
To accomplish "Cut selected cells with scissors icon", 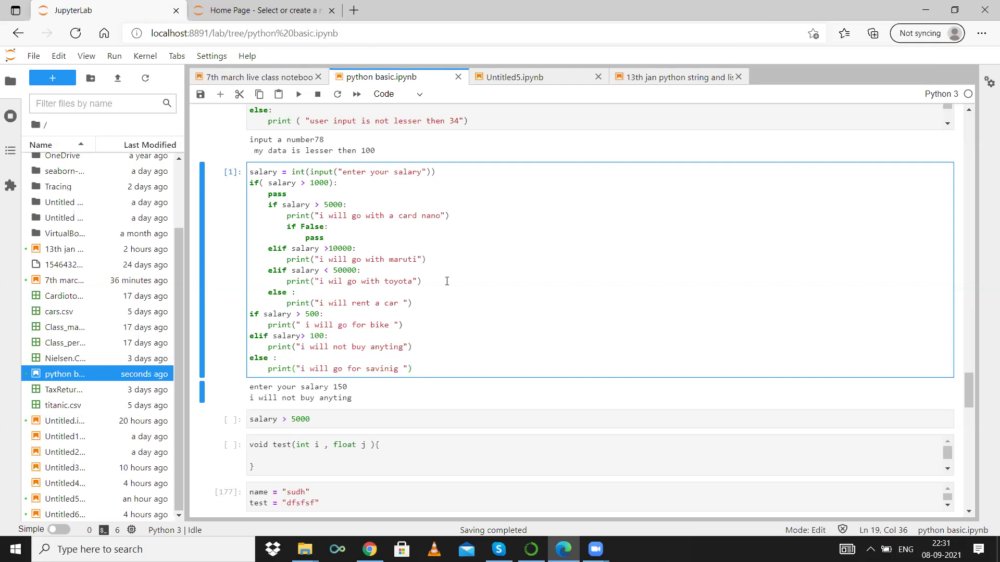I will 239,94.
